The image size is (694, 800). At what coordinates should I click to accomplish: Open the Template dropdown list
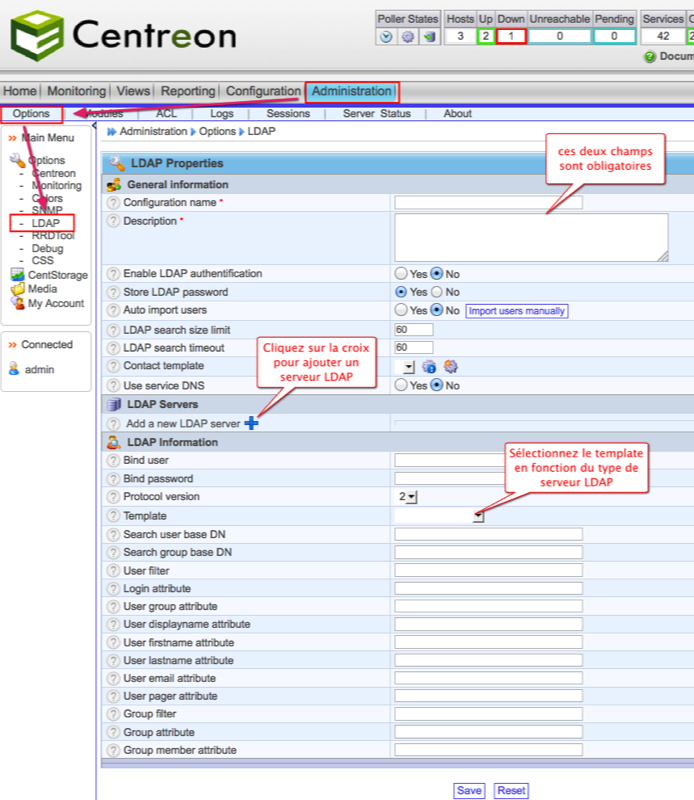[479, 516]
